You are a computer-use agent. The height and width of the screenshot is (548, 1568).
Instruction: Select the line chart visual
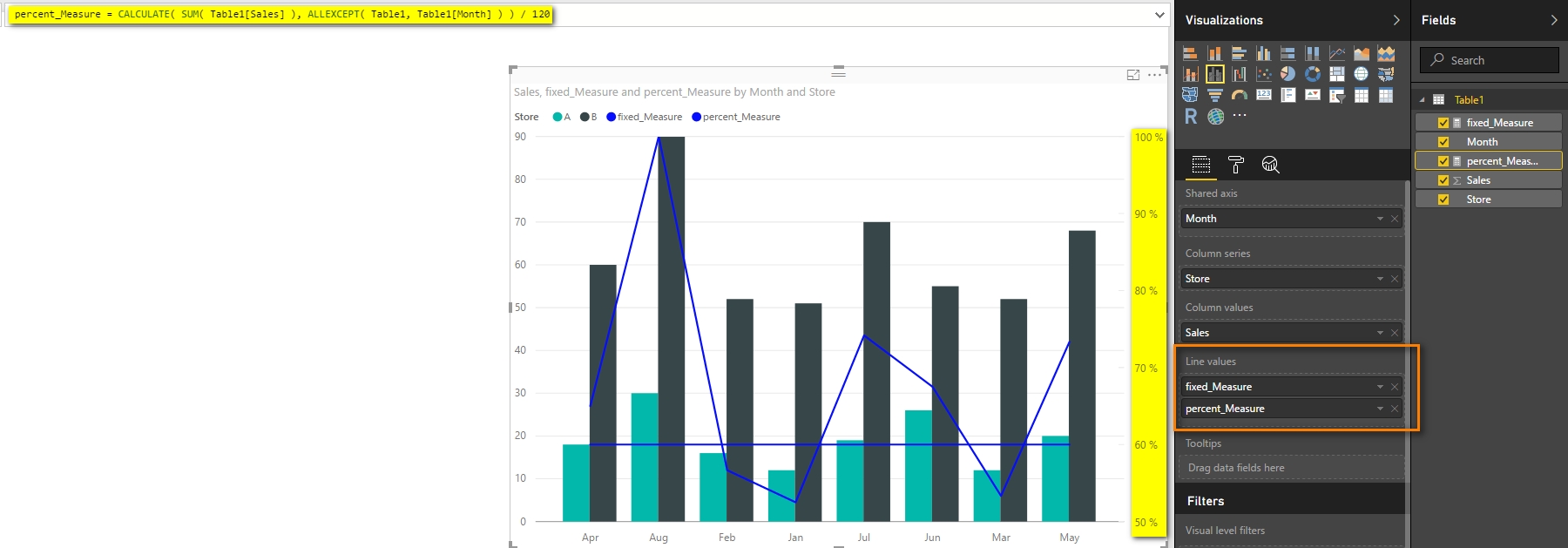pos(1336,53)
